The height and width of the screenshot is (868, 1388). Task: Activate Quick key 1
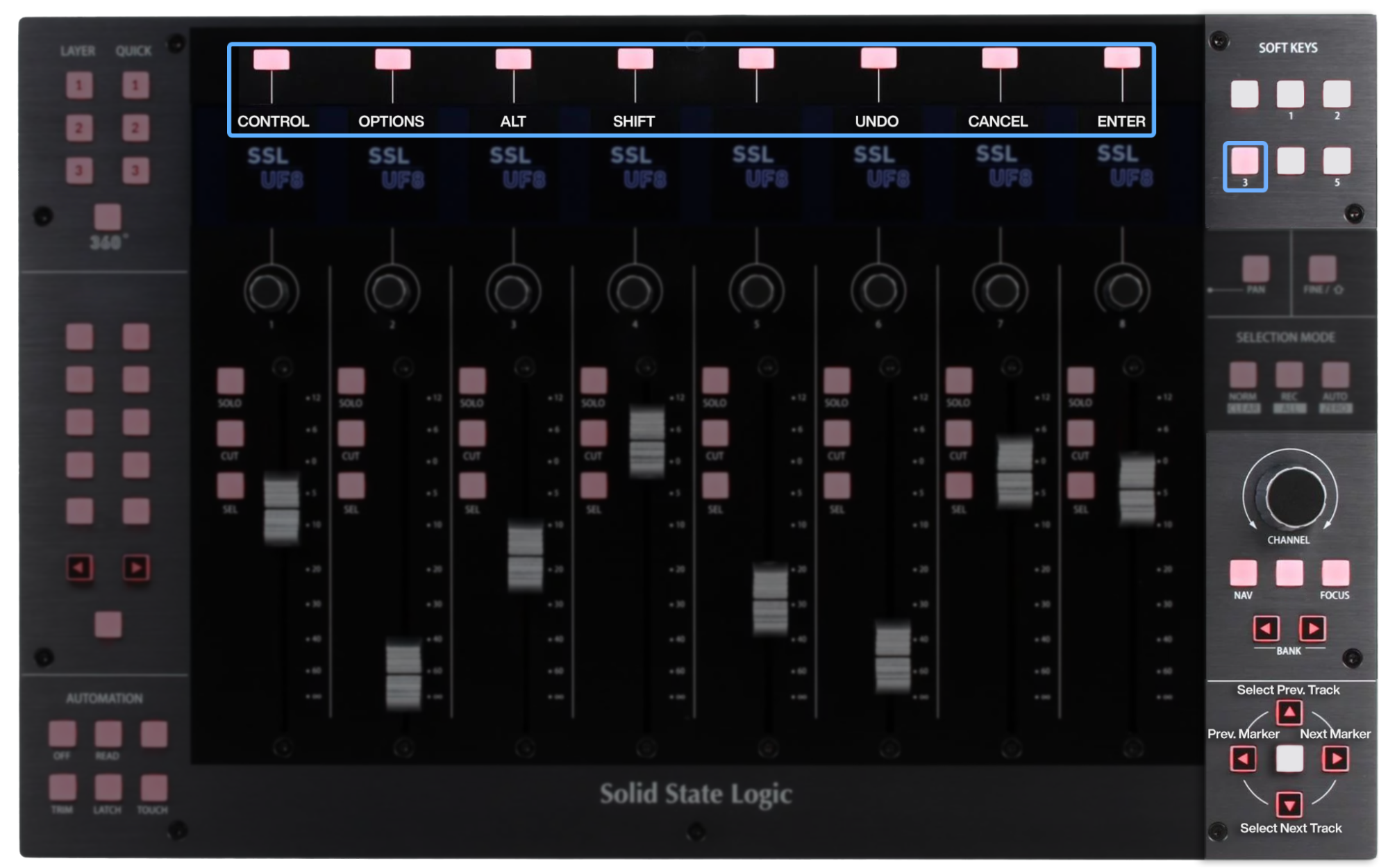[135, 86]
